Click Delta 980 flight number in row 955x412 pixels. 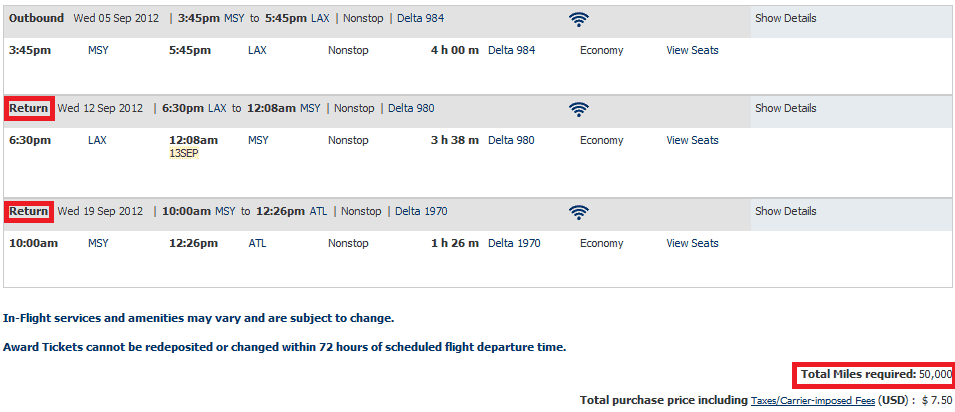[511, 140]
